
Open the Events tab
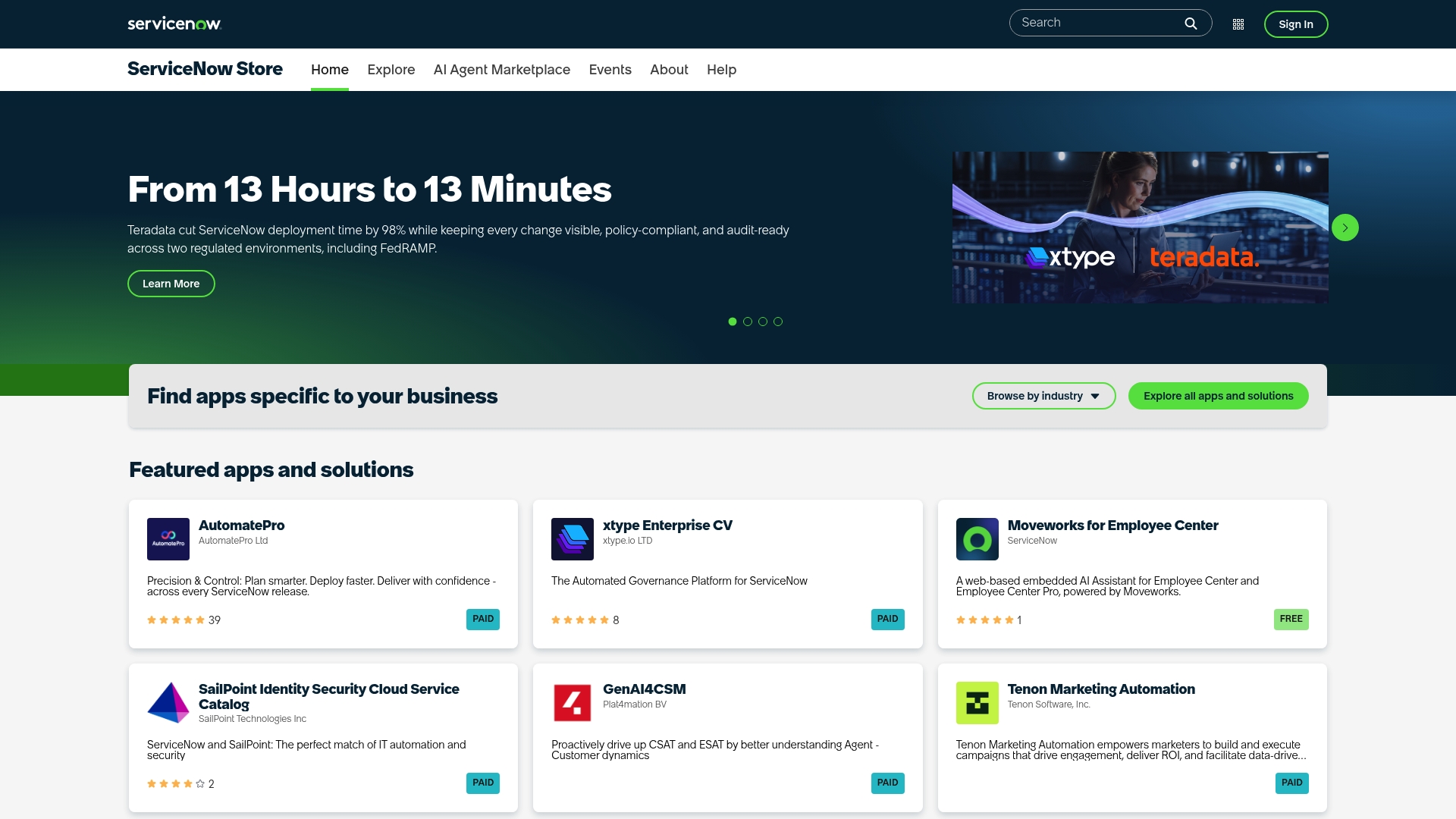tap(610, 70)
